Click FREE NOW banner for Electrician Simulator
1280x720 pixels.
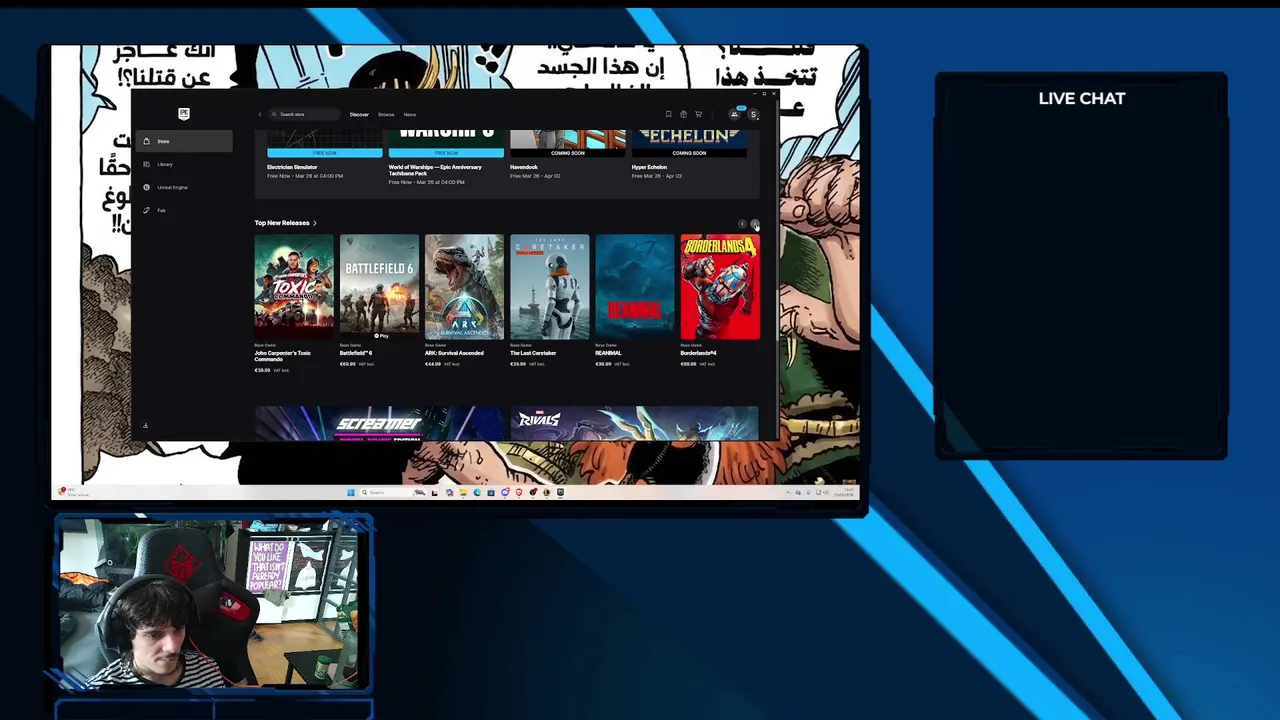click(x=325, y=153)
